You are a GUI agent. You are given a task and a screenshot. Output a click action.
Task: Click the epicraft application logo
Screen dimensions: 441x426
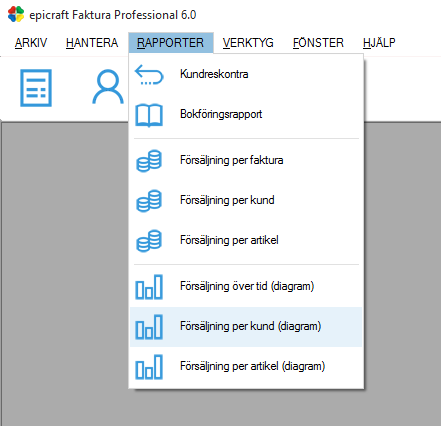click(16, 15)
